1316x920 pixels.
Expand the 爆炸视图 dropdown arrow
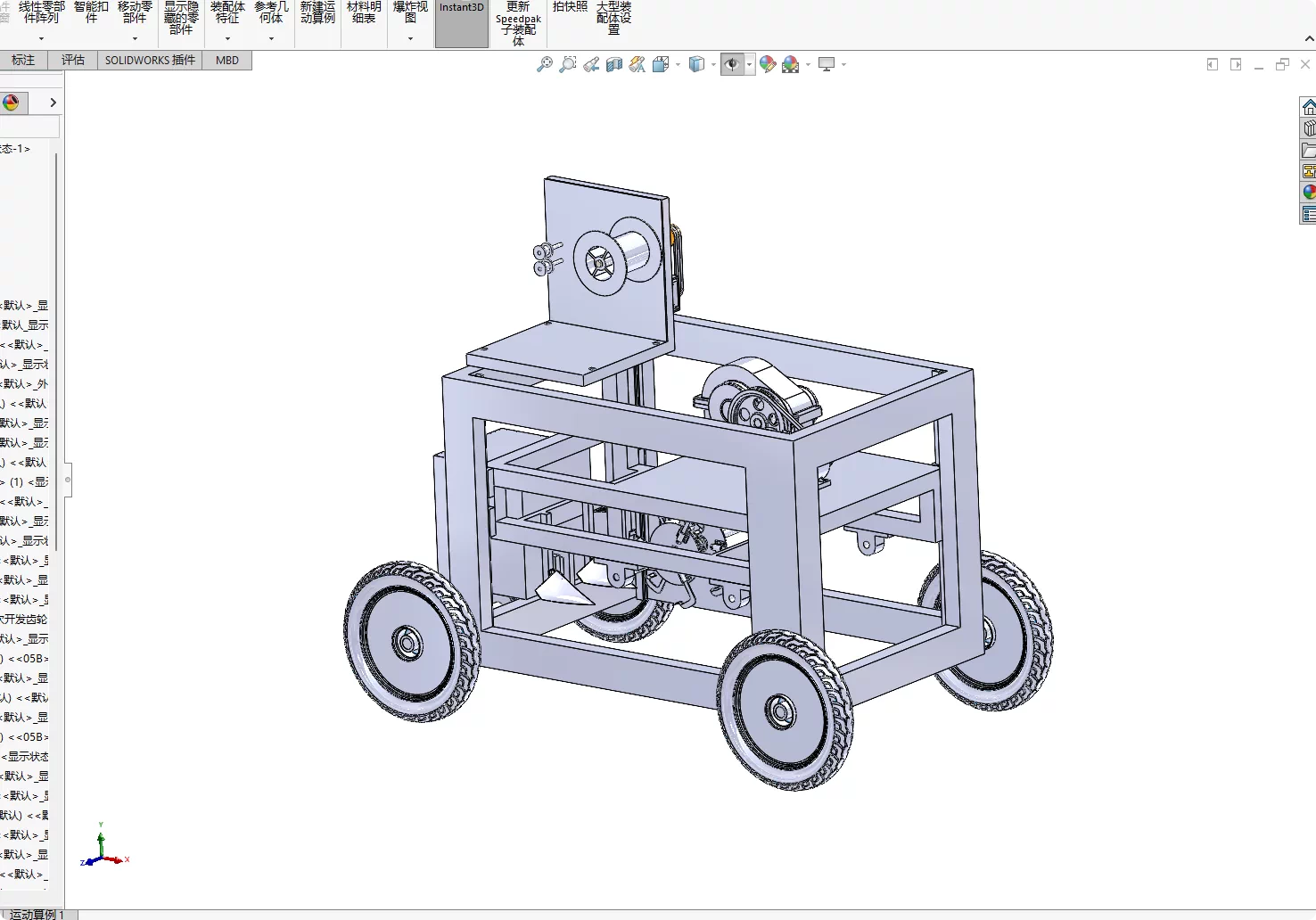pos(410,38)
